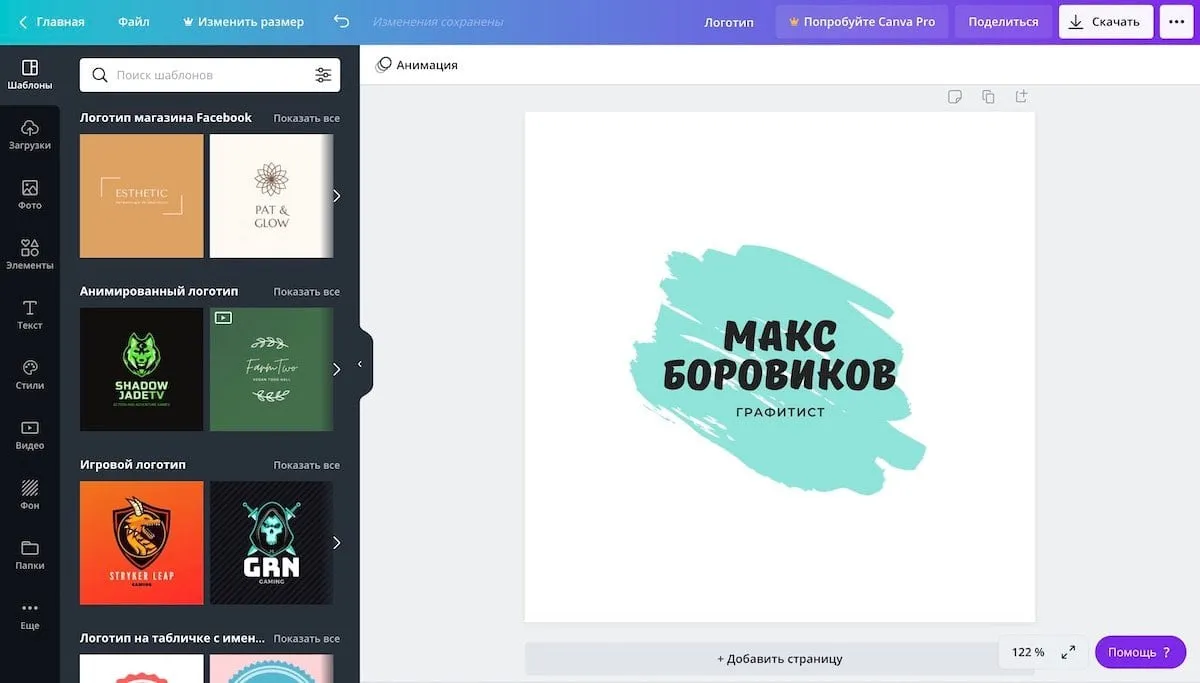1200x683 pixels.
Task: Click the undo arrow icon
Action: [341, 21]
